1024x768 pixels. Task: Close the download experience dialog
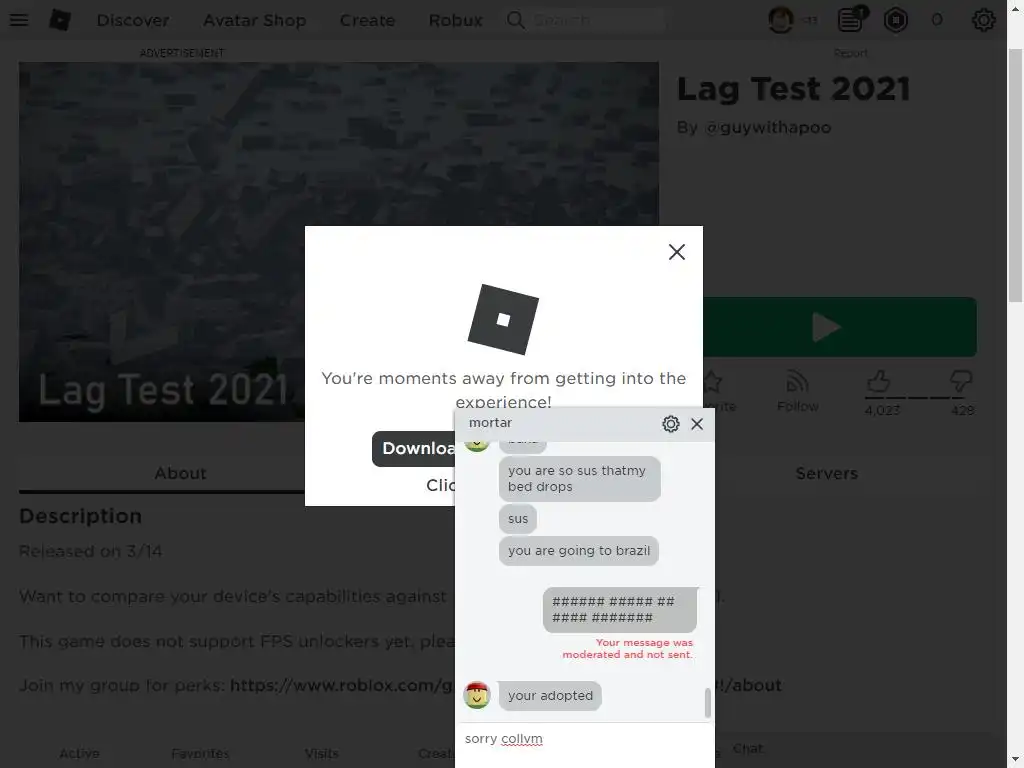677,252
